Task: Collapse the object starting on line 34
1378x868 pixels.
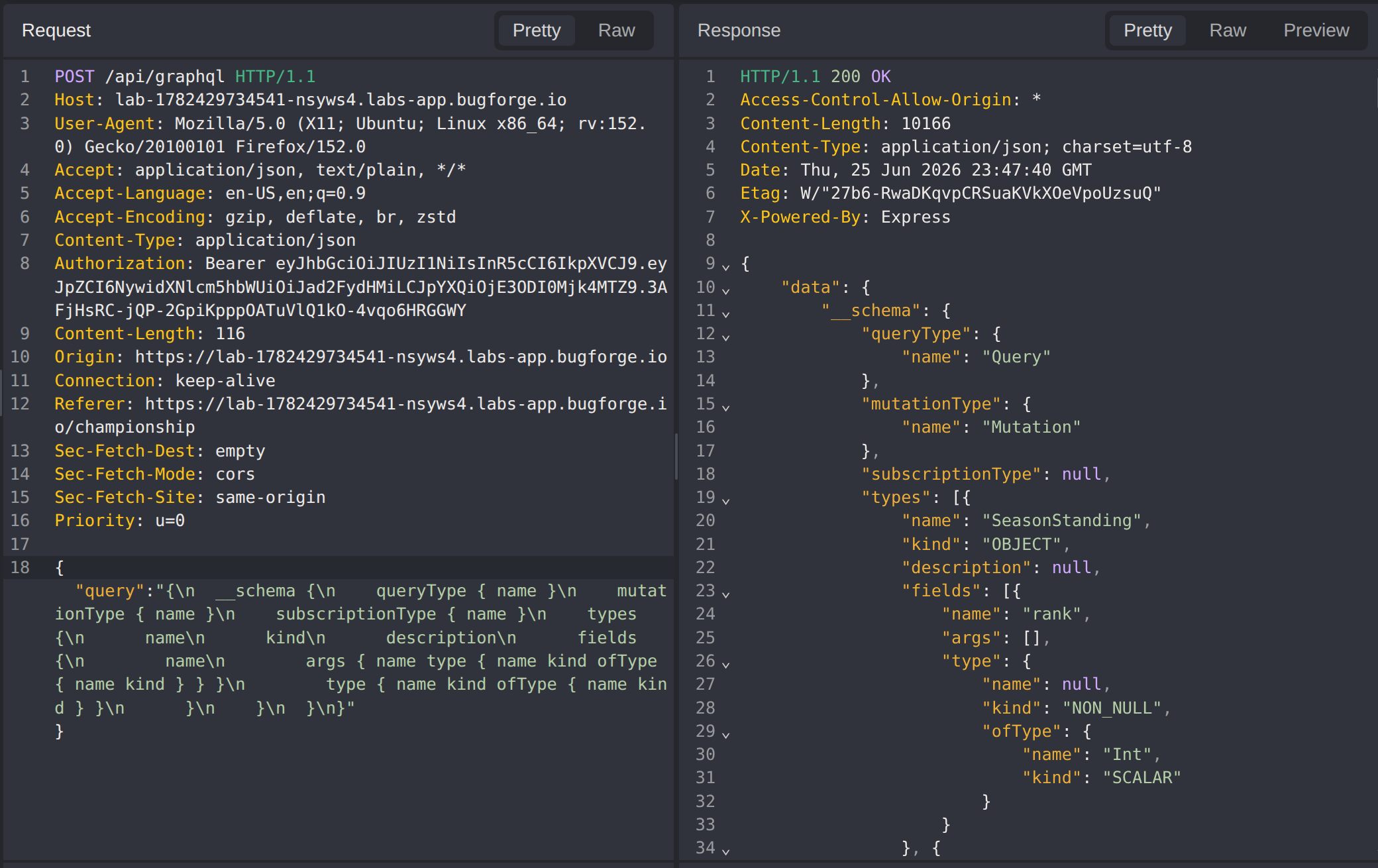Action: (x=726, y=851)
